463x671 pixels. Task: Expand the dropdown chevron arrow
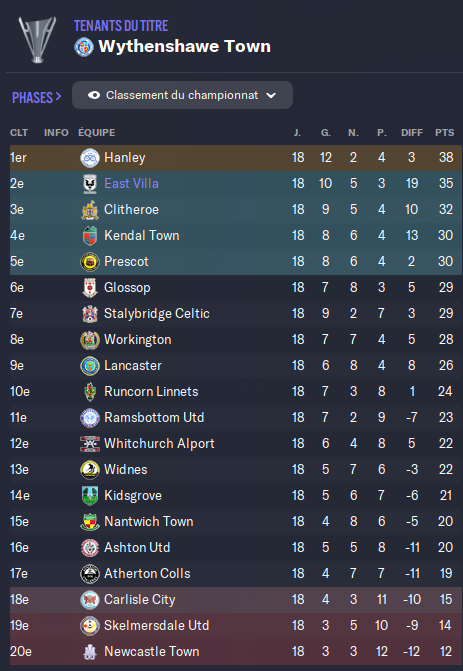(x=271, y=95)
